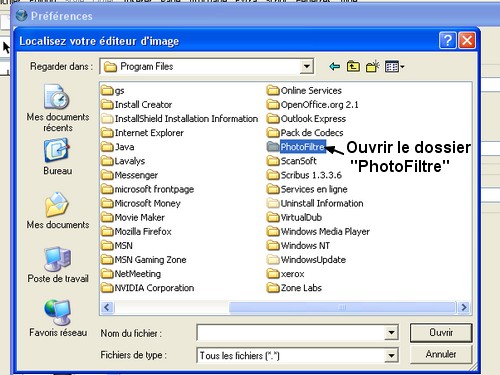Click the horizontal scrollbar thumb
500x375 pixels.
point(342,307)
